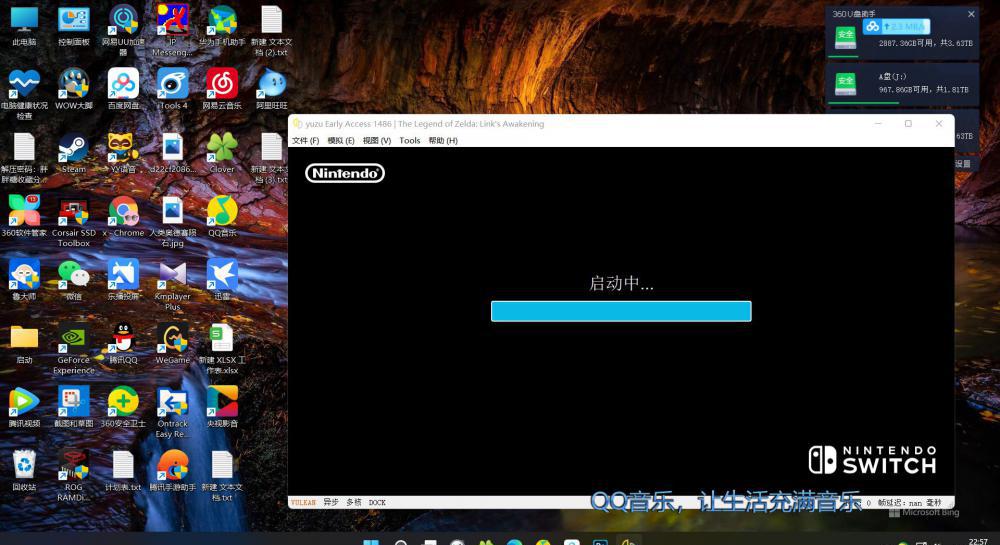Open 文件 (F) menu in yuzu

(x=305, y=140)
